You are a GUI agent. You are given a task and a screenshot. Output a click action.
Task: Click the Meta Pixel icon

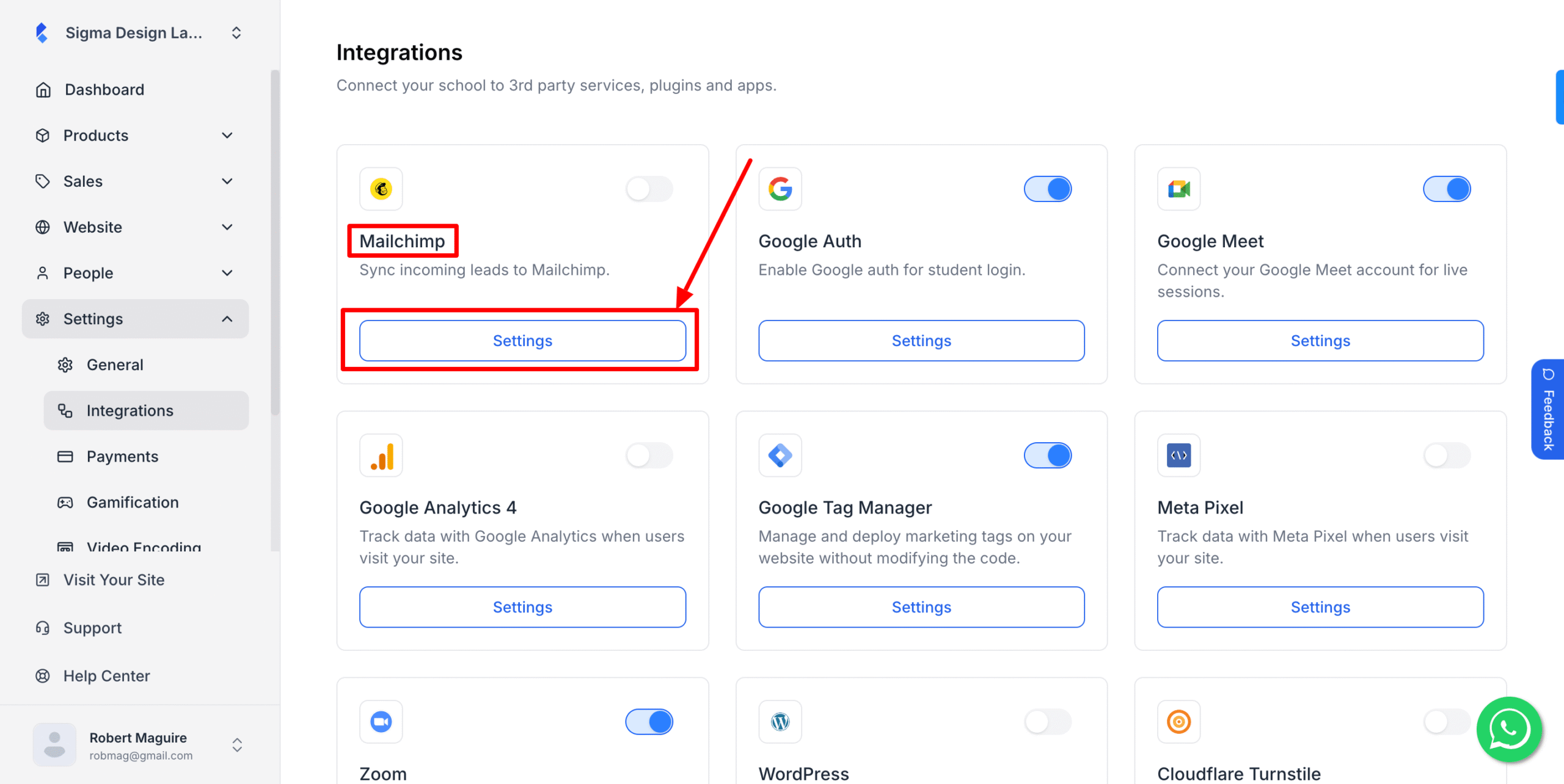(x=1178, y=456)
